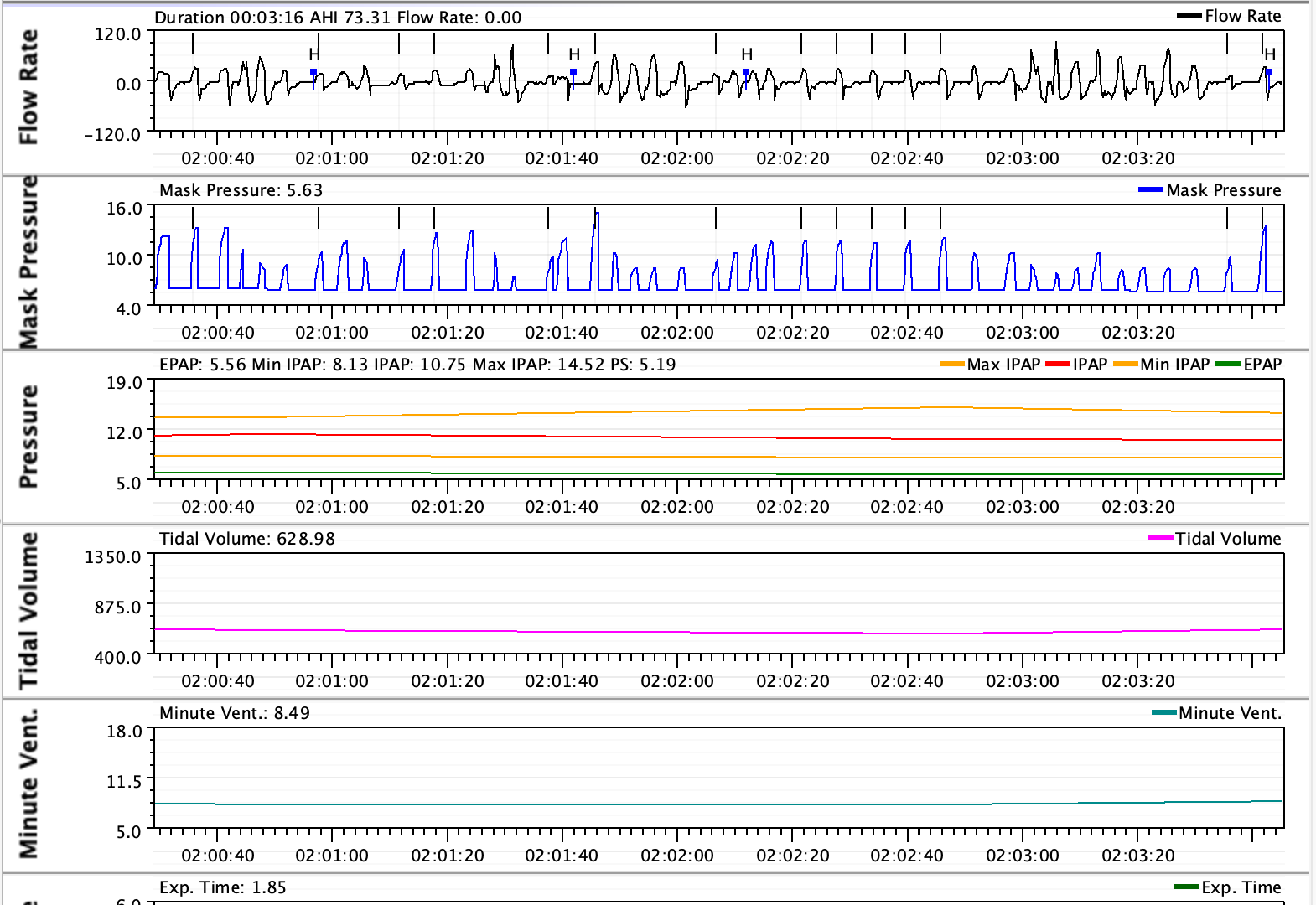Click the green EPAP legend swatch
Viewport: 1316px width, 905px height.
pos(1228,365)
